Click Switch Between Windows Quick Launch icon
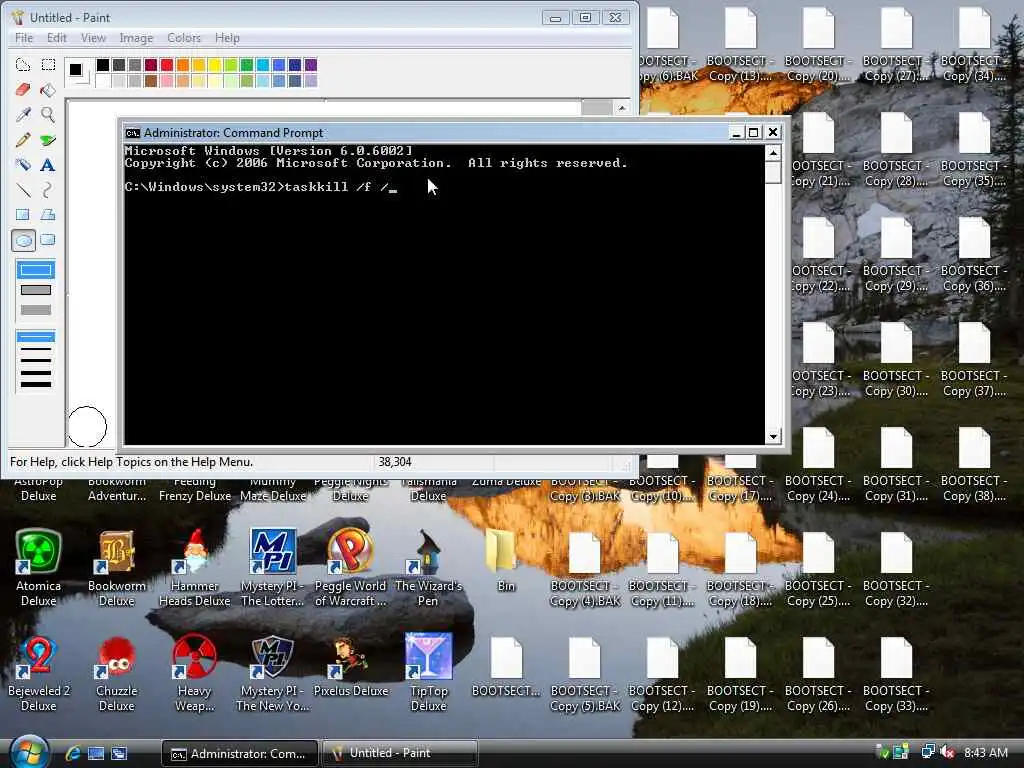This screenshot has height=768, width=1024. [119, 754]
